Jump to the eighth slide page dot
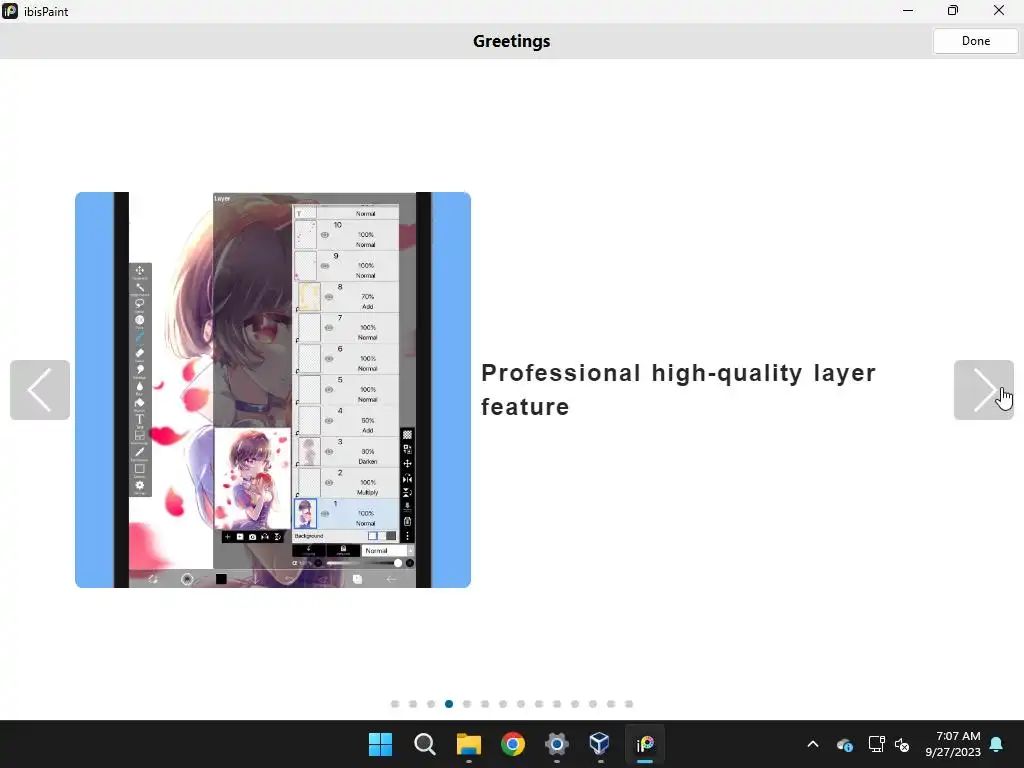 coord(521,704)
